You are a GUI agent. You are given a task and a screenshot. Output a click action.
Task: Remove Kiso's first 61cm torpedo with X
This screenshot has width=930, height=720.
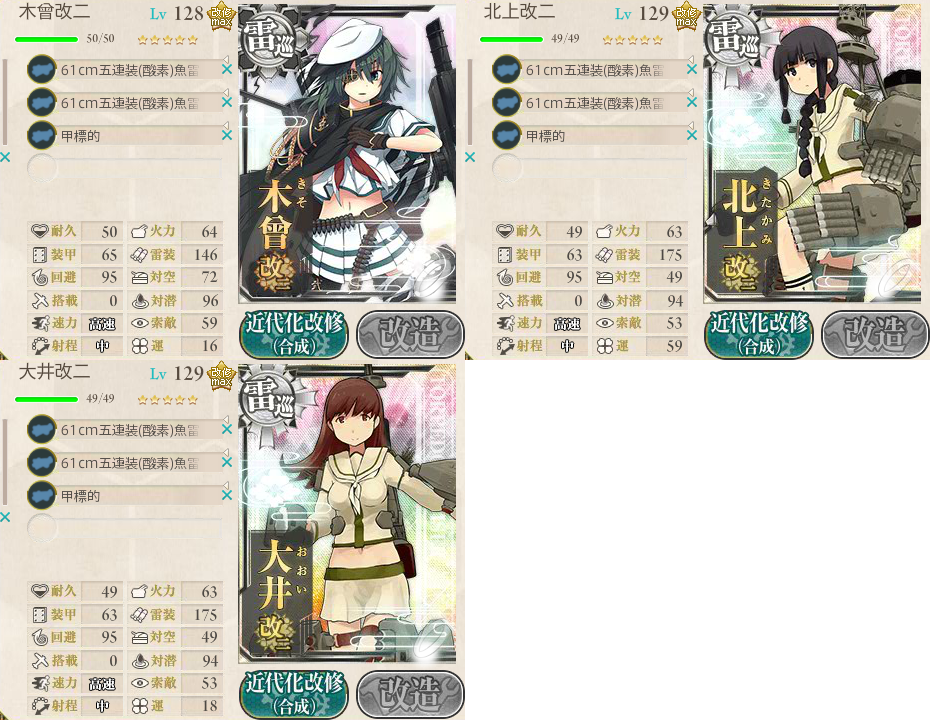pos(227,69)
